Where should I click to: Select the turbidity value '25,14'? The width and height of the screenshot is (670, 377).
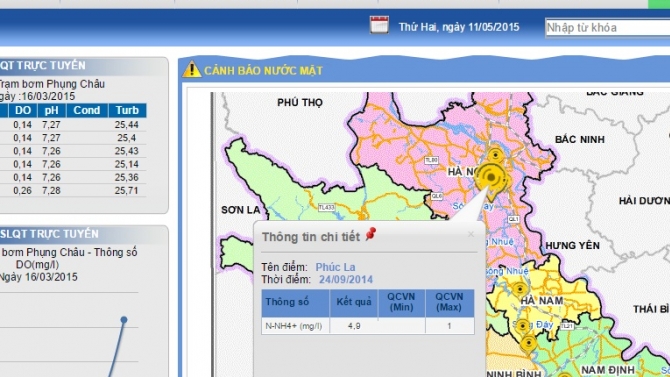tap(126, 165)
